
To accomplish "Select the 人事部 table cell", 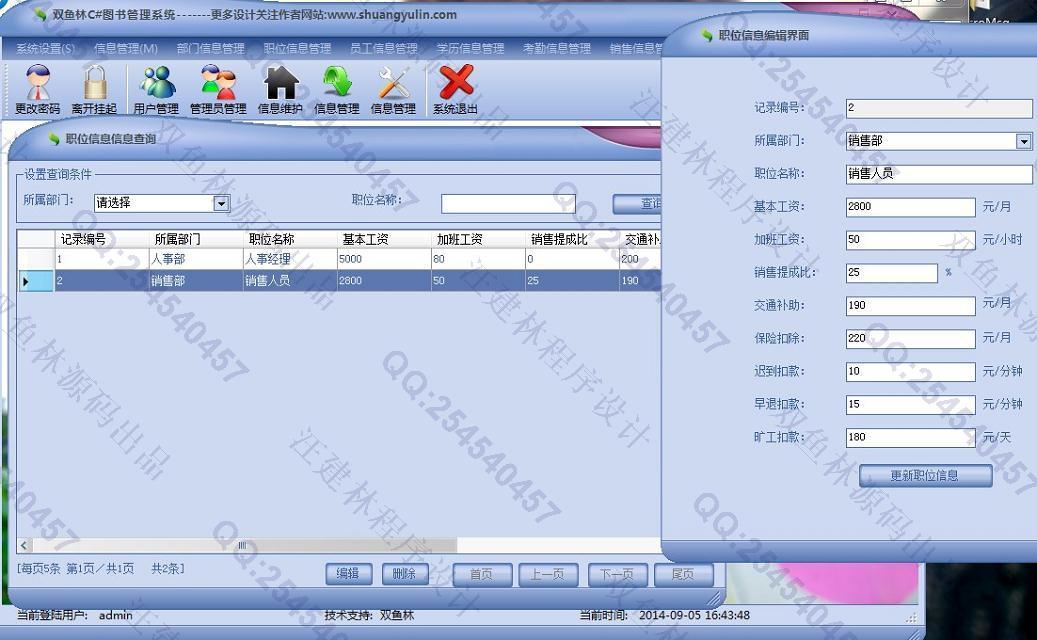I will click(x=196, y=259).
